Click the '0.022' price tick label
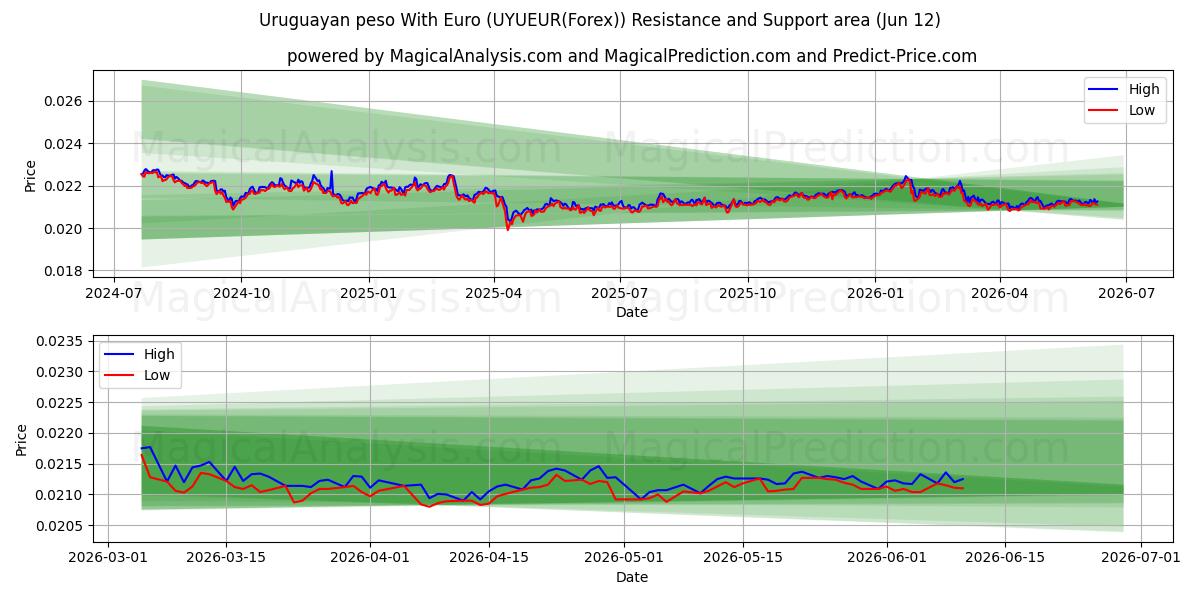1200x600 pixels. tap(64, 186)
